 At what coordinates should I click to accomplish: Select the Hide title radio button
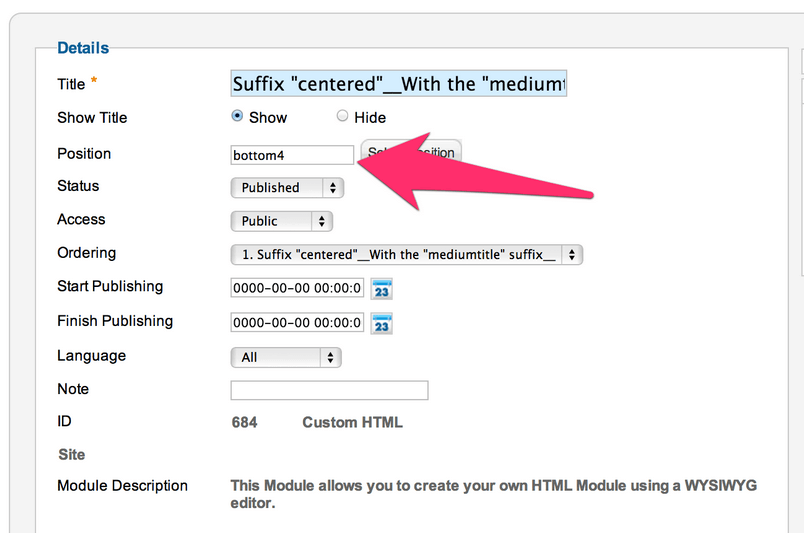[x=342, y=116]
